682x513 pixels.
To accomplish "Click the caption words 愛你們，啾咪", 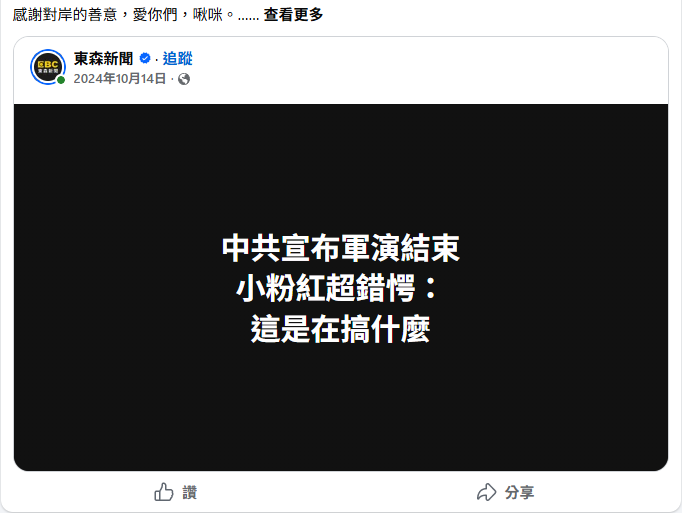I will click(177, 15).
